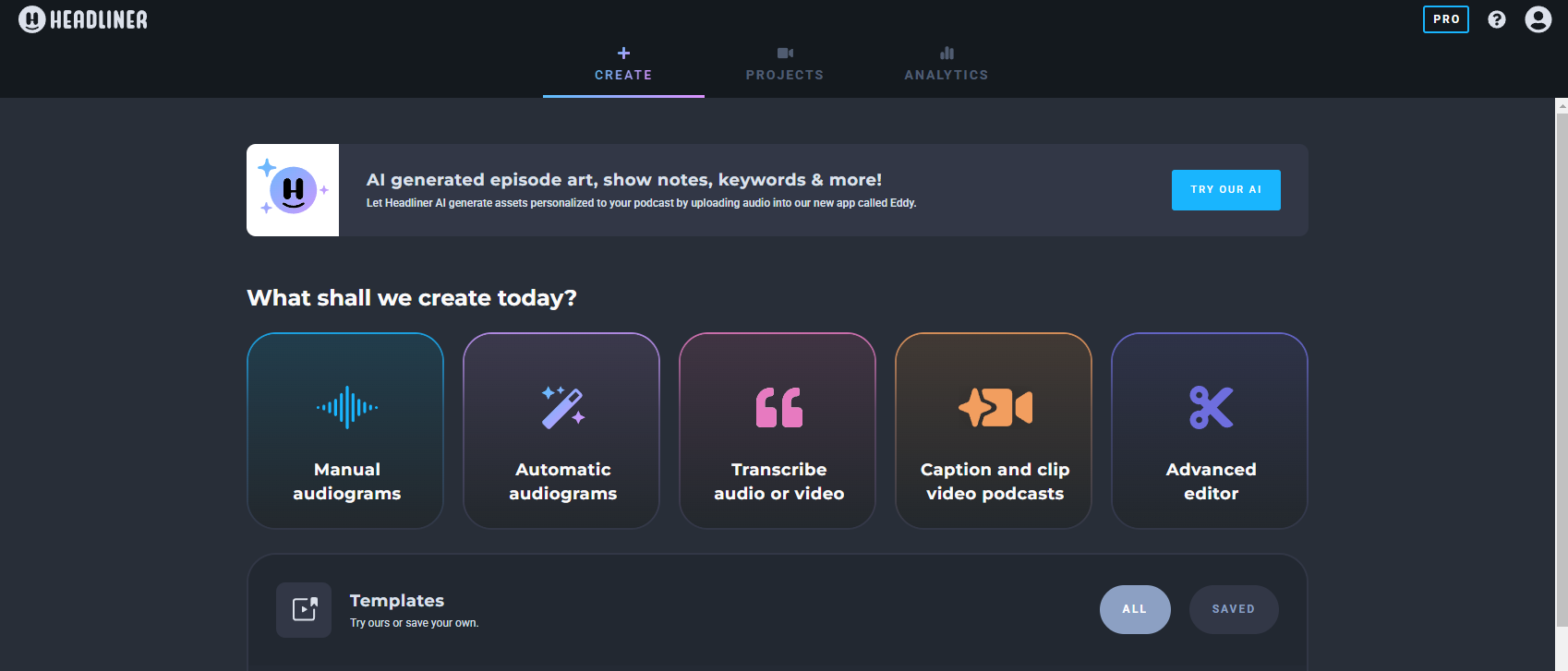Click the vertical page scrollbar
Viewport: 1568px width, 671px height.
click(1562, 369)
